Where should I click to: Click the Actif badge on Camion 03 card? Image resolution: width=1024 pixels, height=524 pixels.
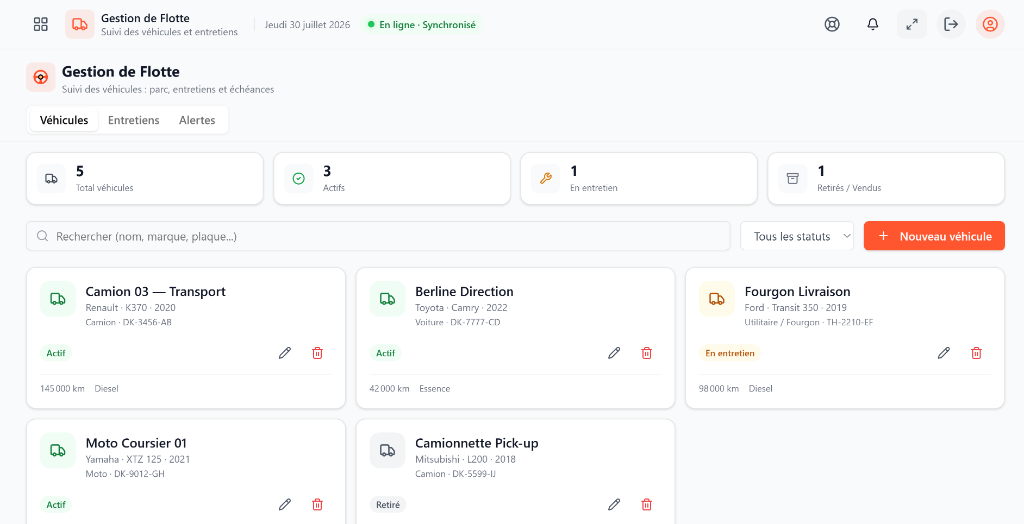point(56,353)
